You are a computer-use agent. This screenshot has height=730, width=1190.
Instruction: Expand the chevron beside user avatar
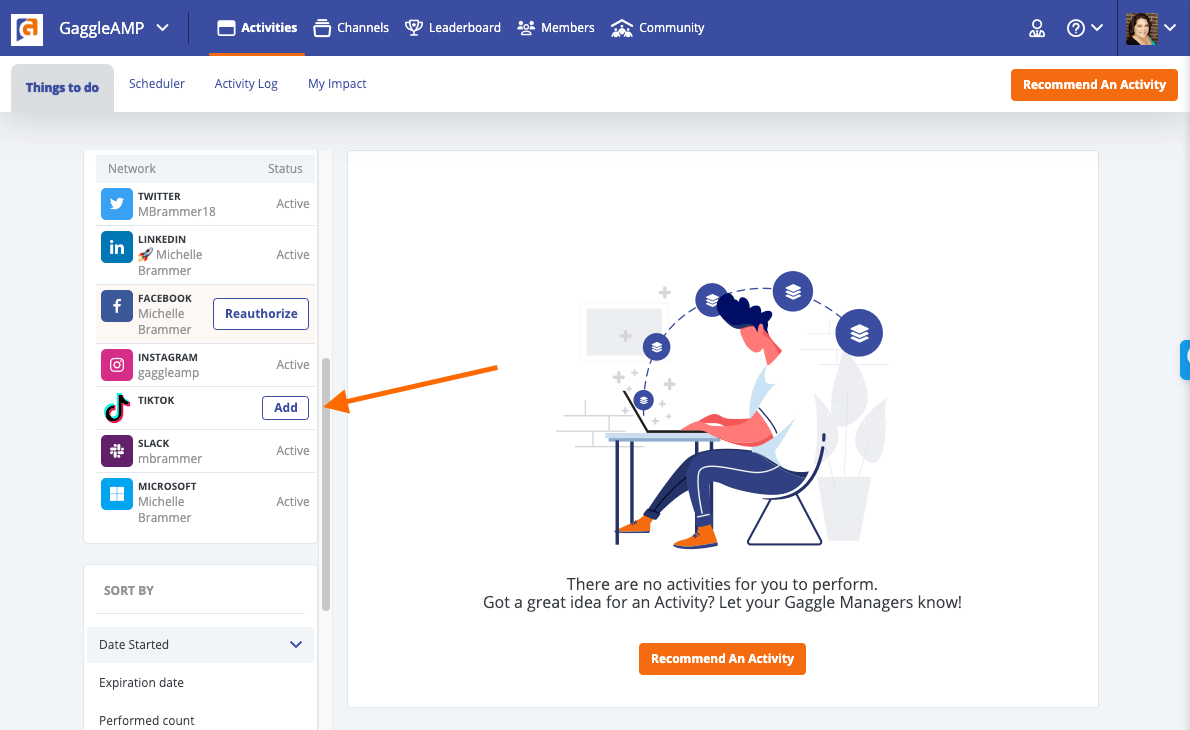click(x=1170, y=28)
